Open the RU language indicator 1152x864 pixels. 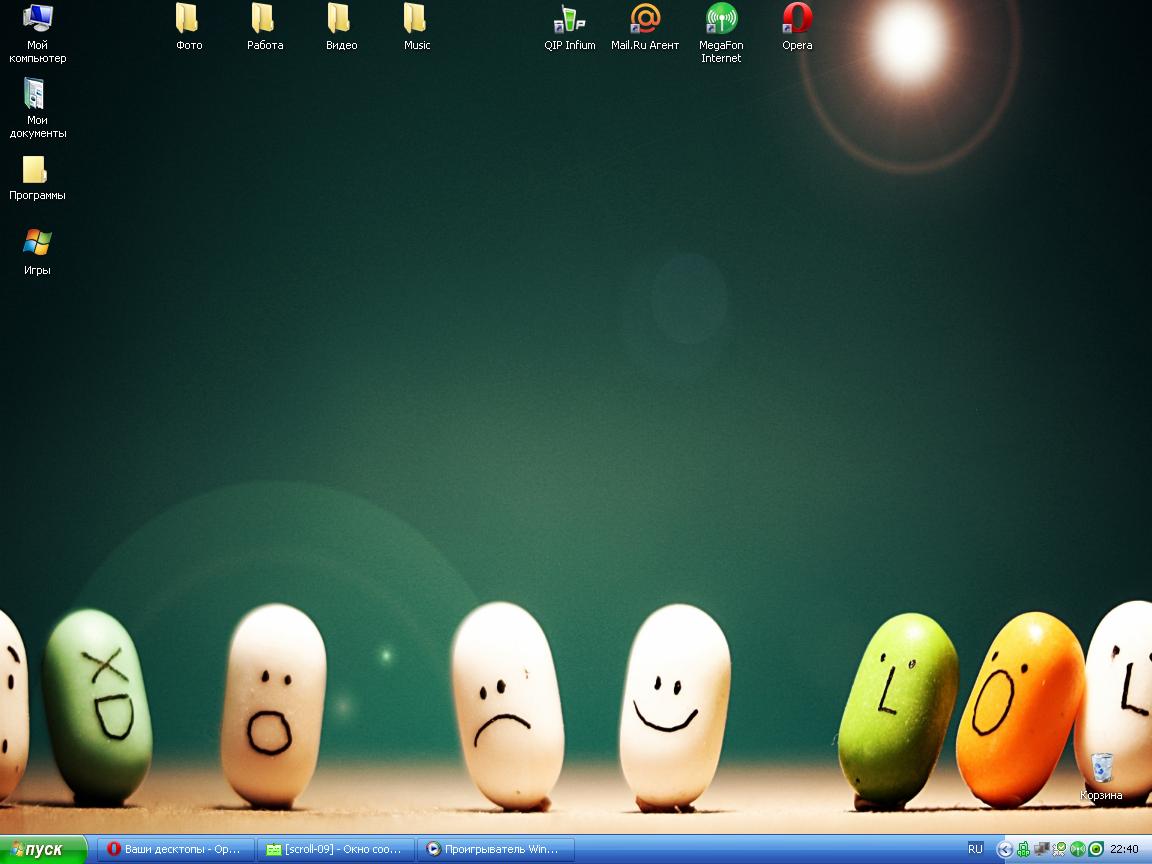(x=975, y=849)
